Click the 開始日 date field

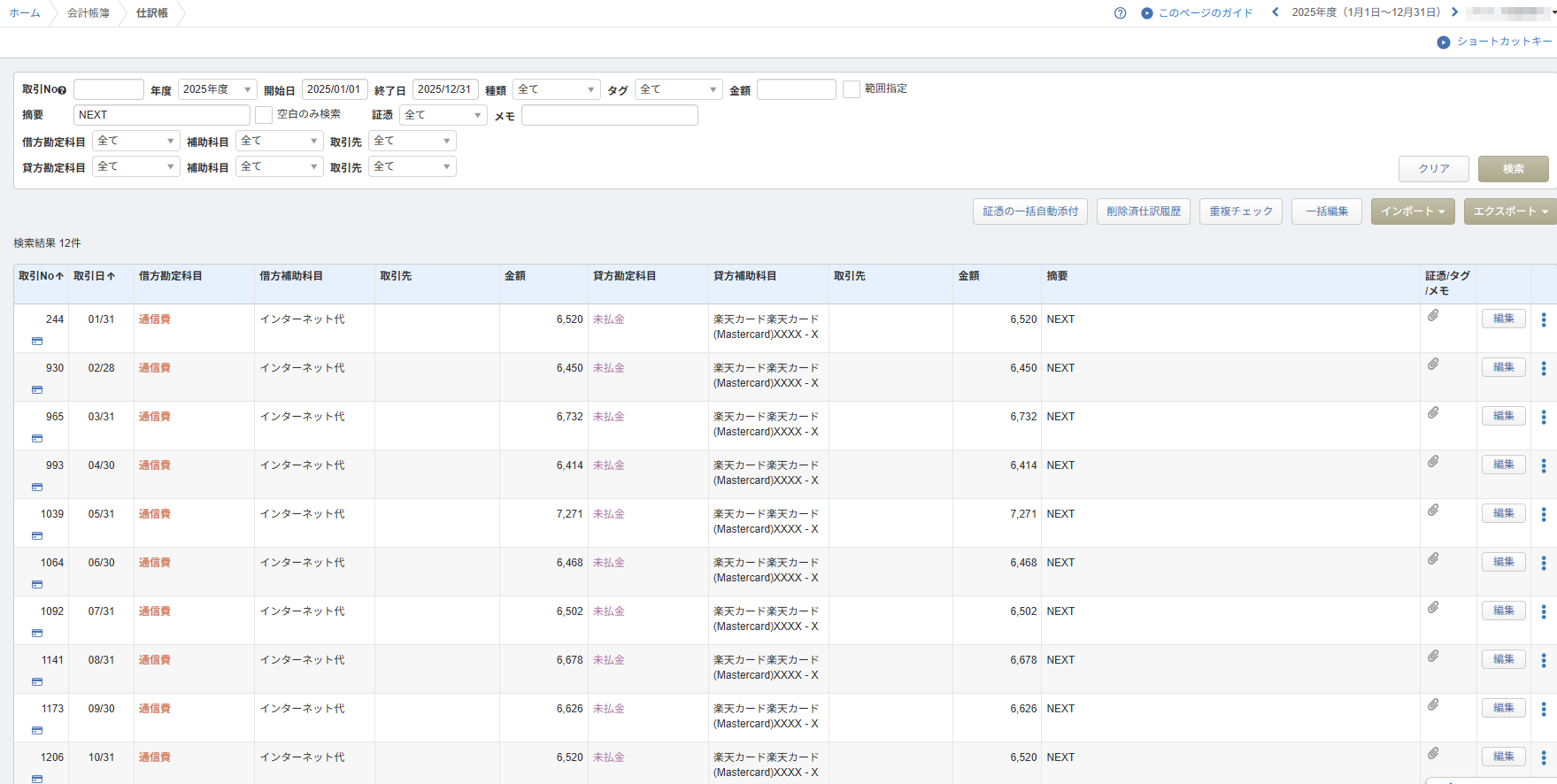335,89
